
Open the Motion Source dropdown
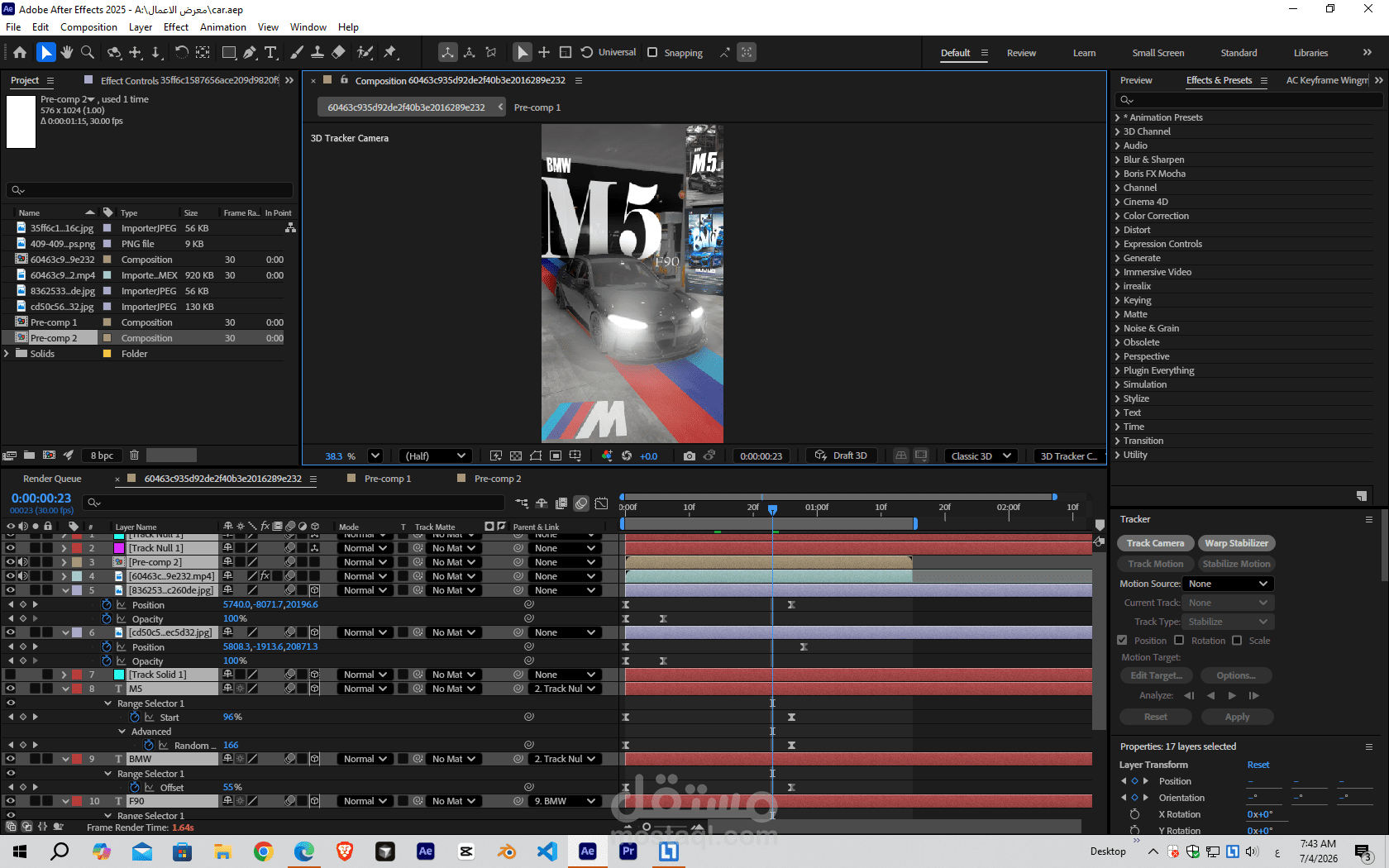(x=1228, y=584)
